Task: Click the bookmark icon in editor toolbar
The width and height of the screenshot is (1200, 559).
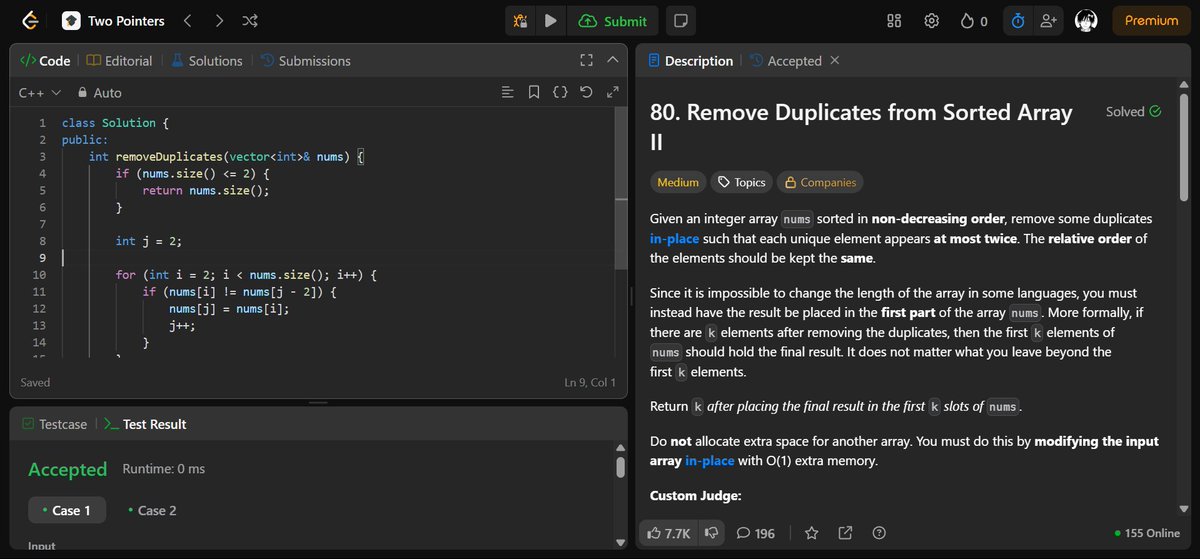Action: pos(534,93)
